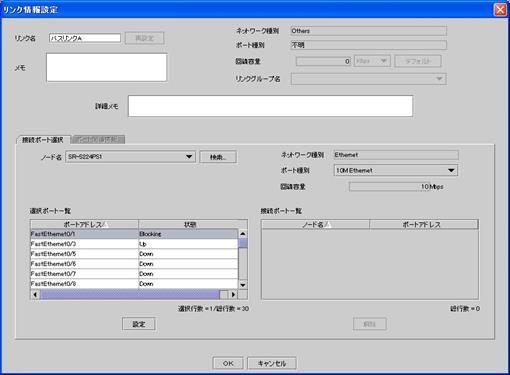
Task: Click the リンク名 input field
Action: point(85,38)
